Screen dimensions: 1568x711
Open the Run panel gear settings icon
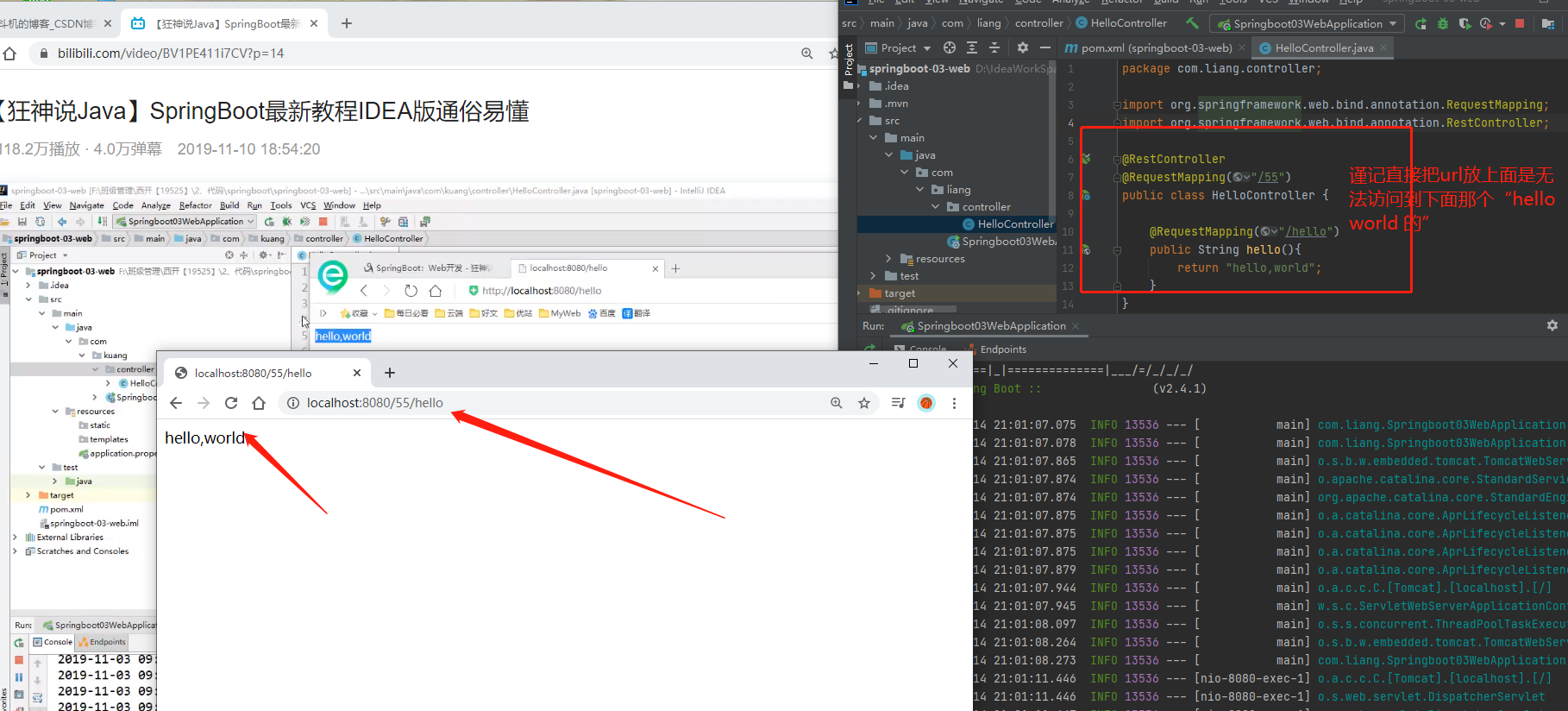click(x=1552, y=325)
